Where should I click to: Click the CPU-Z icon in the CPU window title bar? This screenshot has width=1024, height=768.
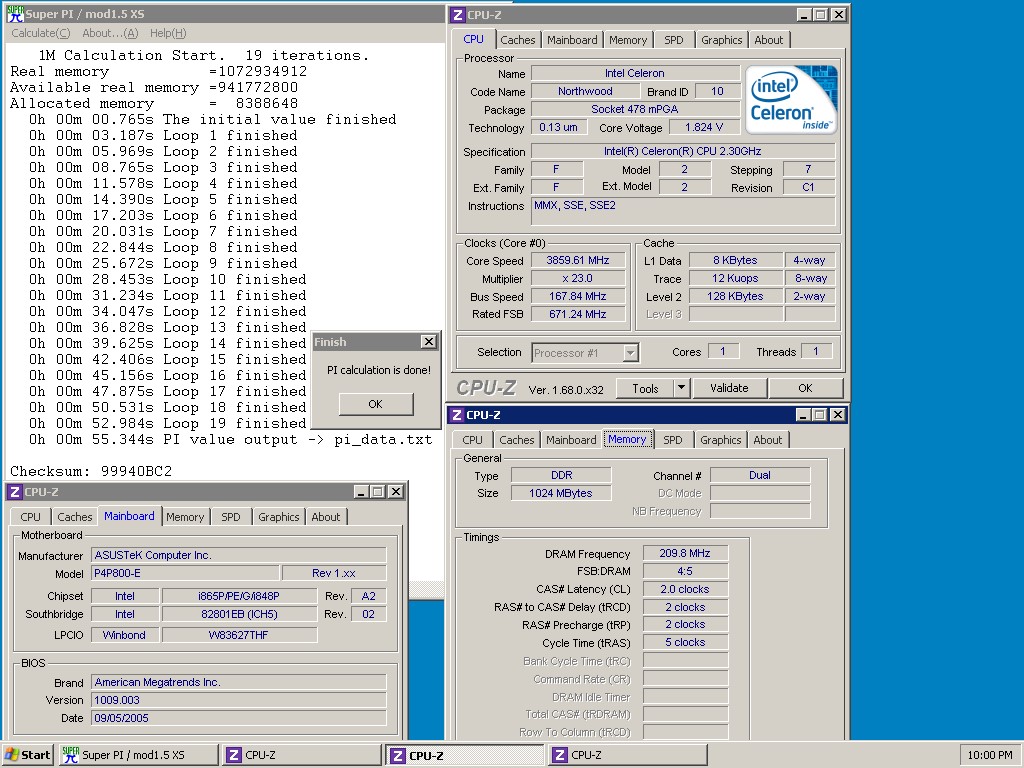coord(458,14)
